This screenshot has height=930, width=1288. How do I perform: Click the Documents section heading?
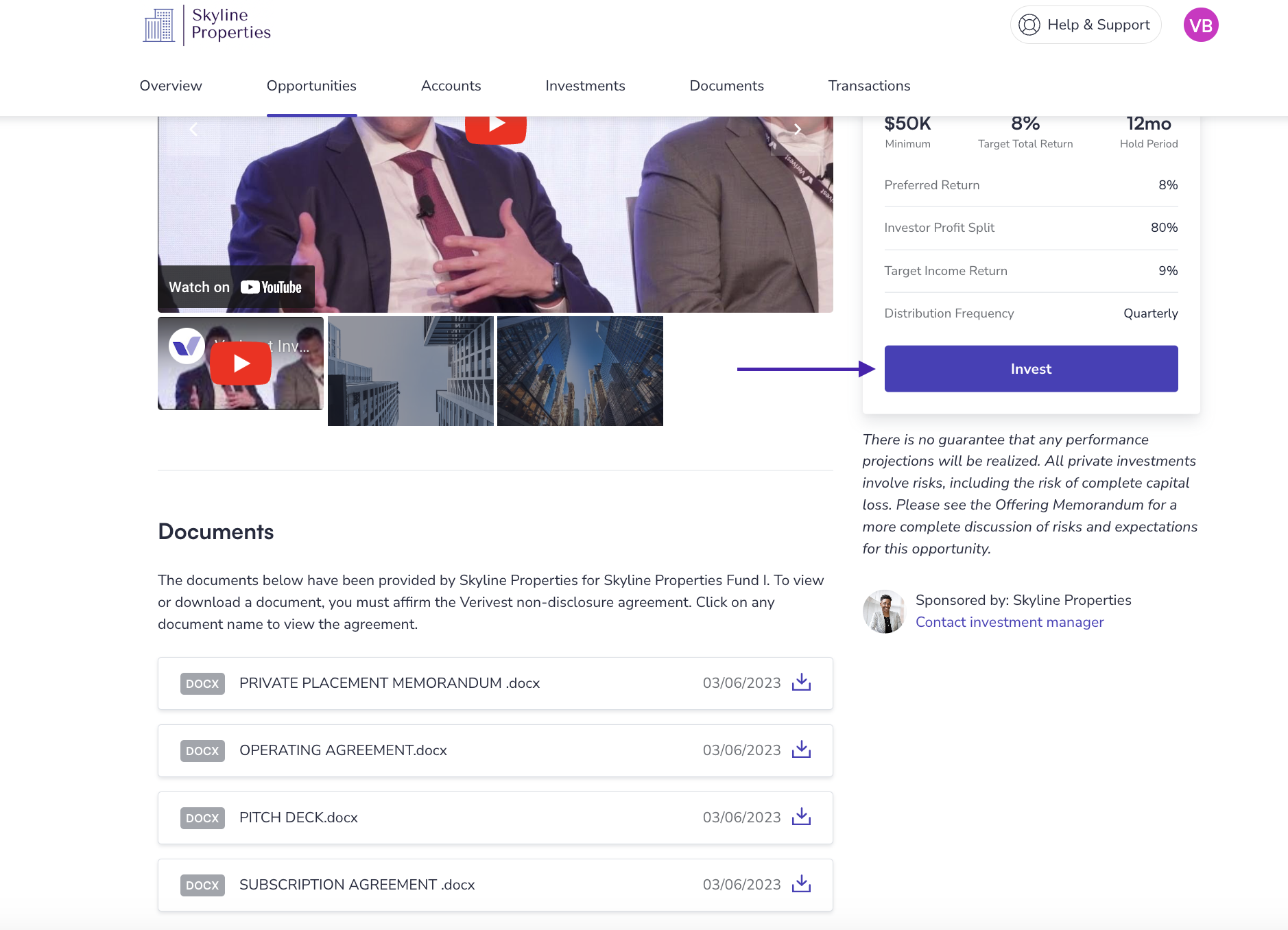(x=216, y=532)
